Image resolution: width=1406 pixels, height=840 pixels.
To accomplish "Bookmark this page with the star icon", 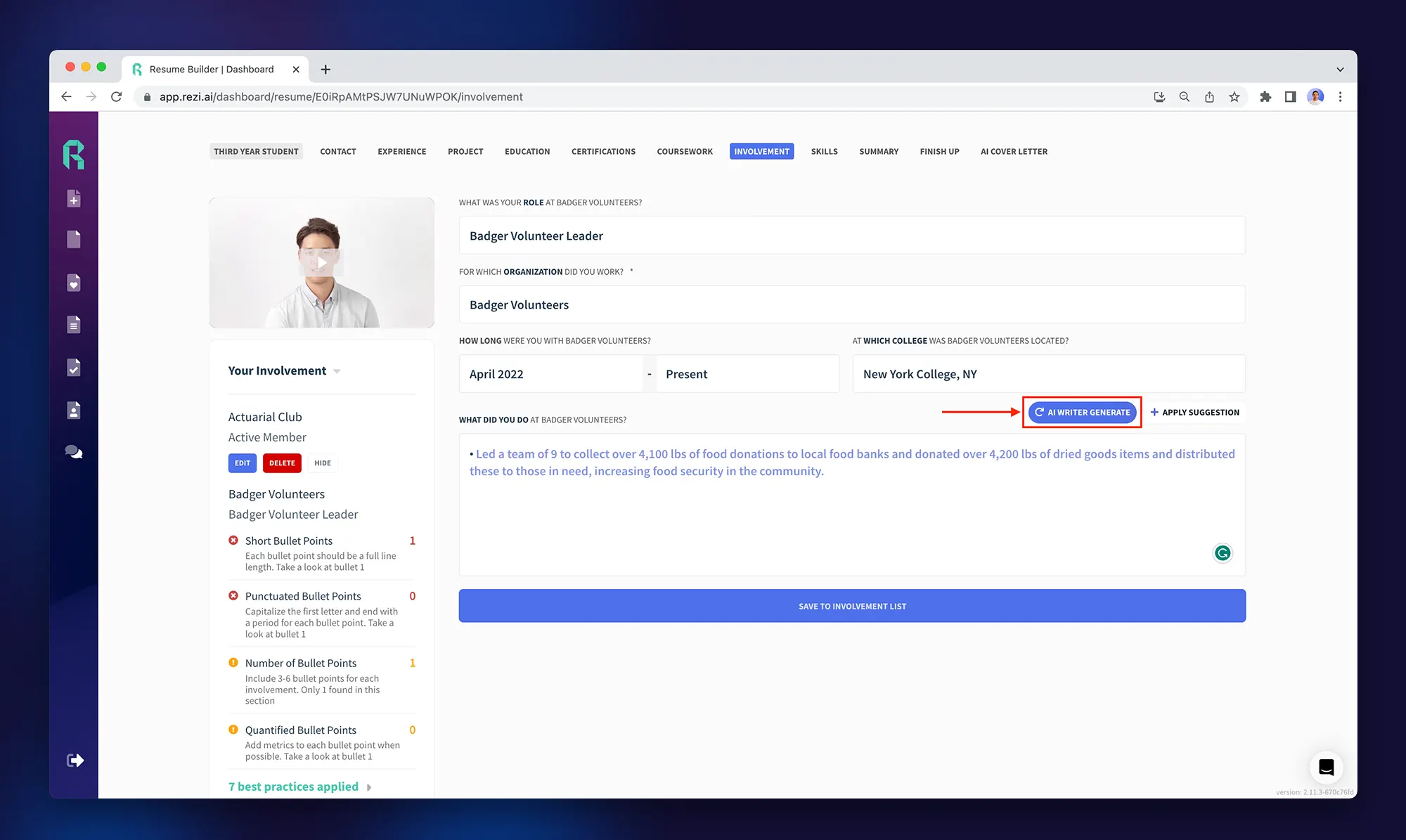I will point(1234,97).
